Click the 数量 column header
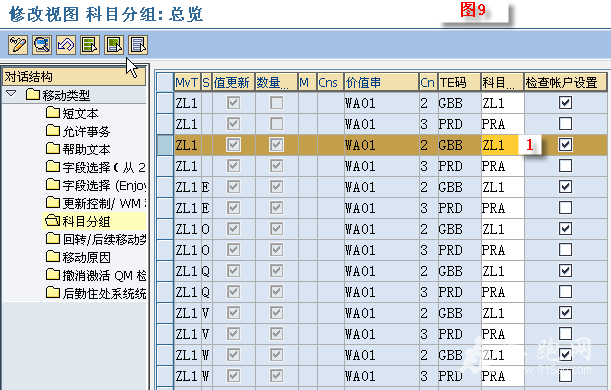The height and width of the screenshot is (390, 611). tap(276, 82)
